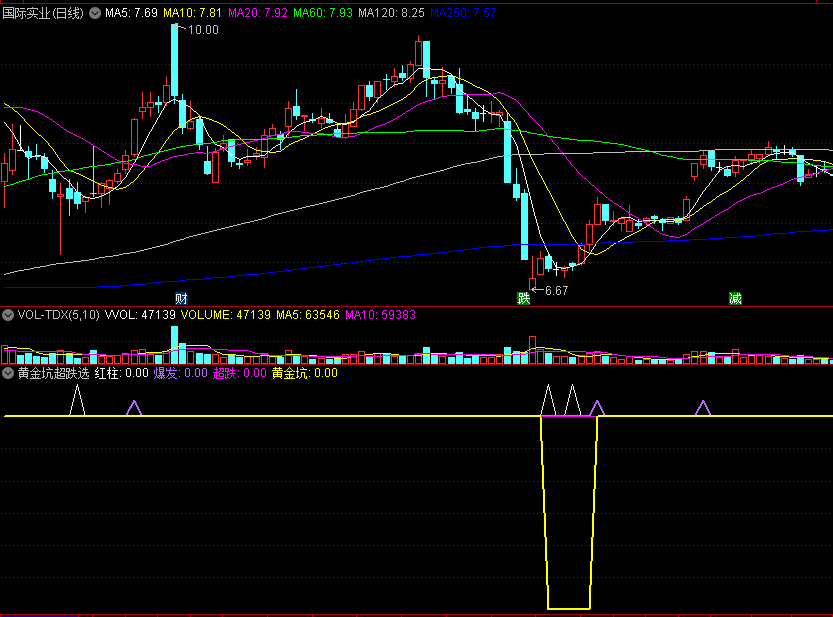Click the 10.00 high price label
This screenshot has width=833, height=617.
[x=203, y=30]
